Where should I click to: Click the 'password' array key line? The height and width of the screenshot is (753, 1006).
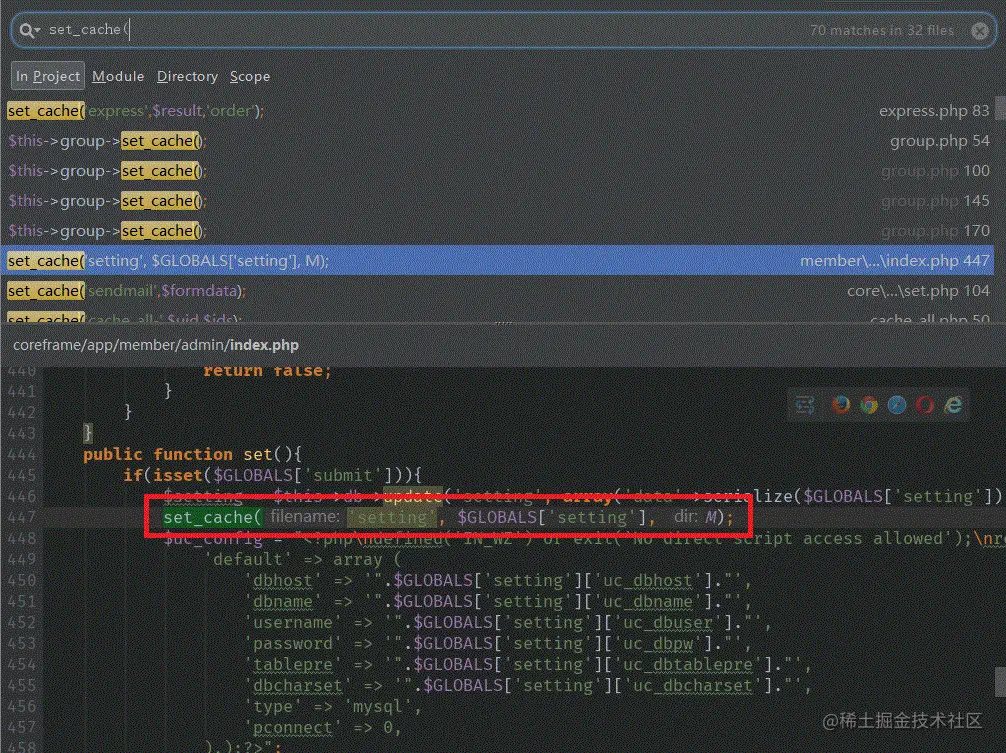click(x=497, y=643)
